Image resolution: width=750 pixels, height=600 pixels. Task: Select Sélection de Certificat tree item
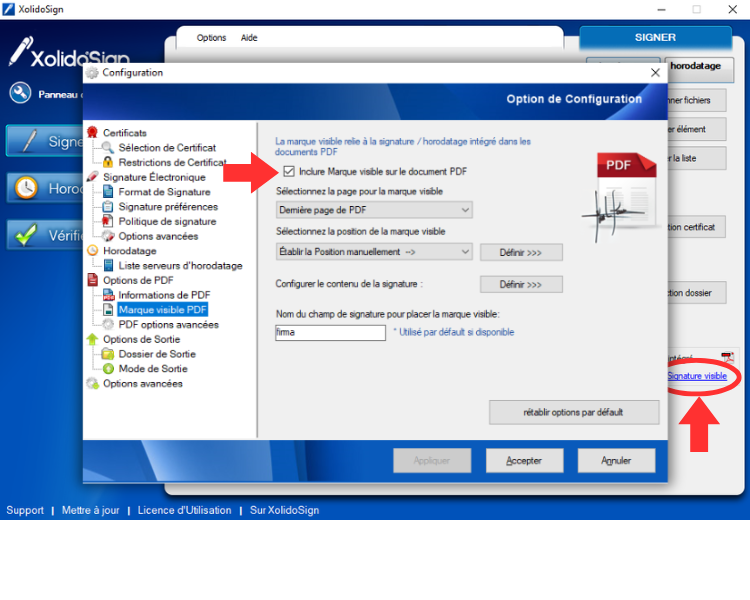click(x=167, y=147)
